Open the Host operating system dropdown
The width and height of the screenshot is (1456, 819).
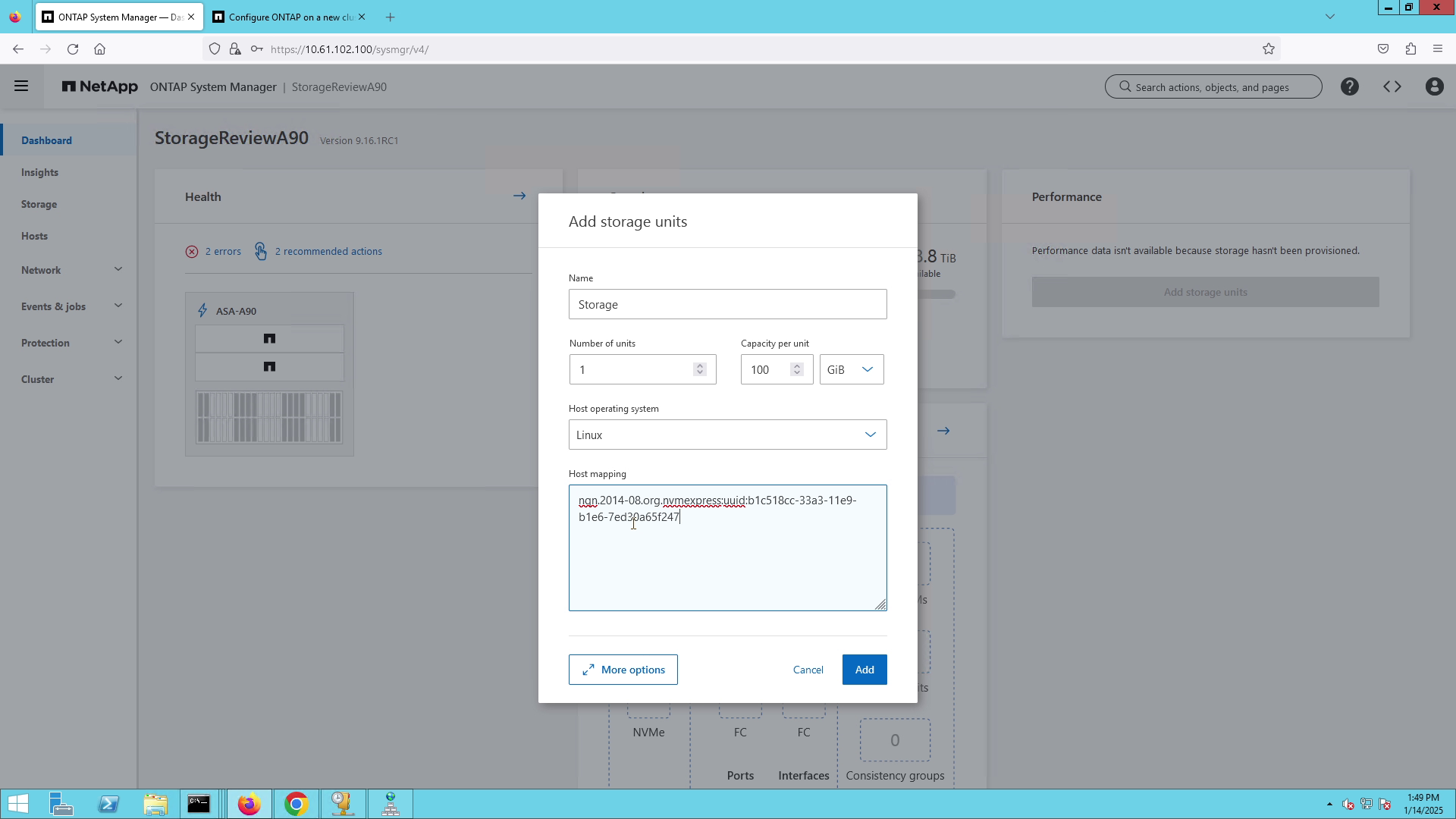(x=728, y=435)
